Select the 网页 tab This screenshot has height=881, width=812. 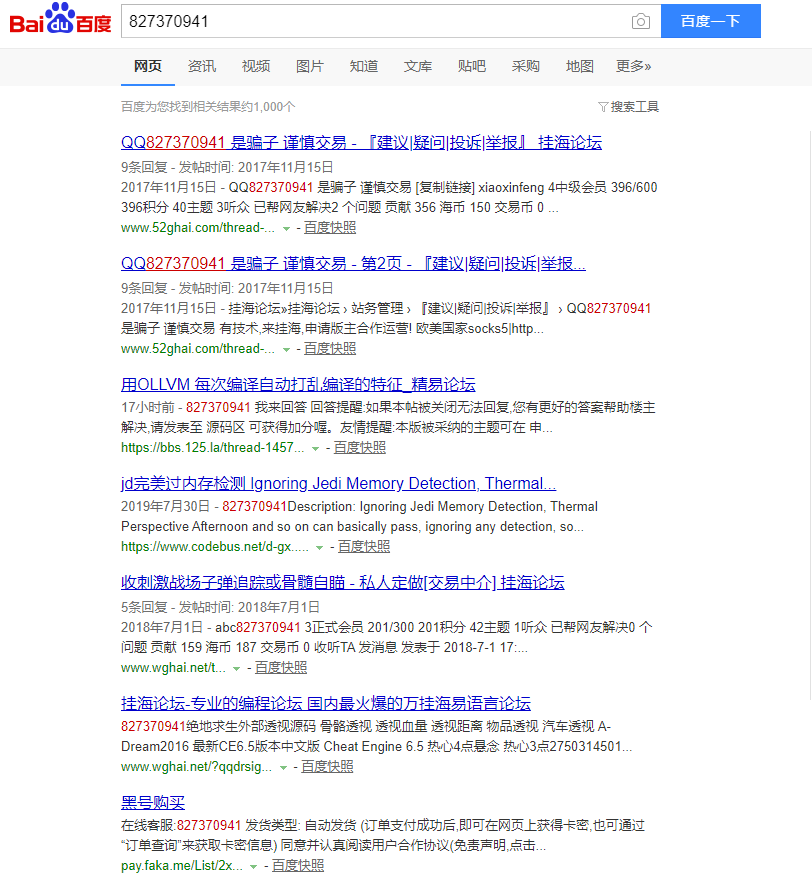pos(148,66)
